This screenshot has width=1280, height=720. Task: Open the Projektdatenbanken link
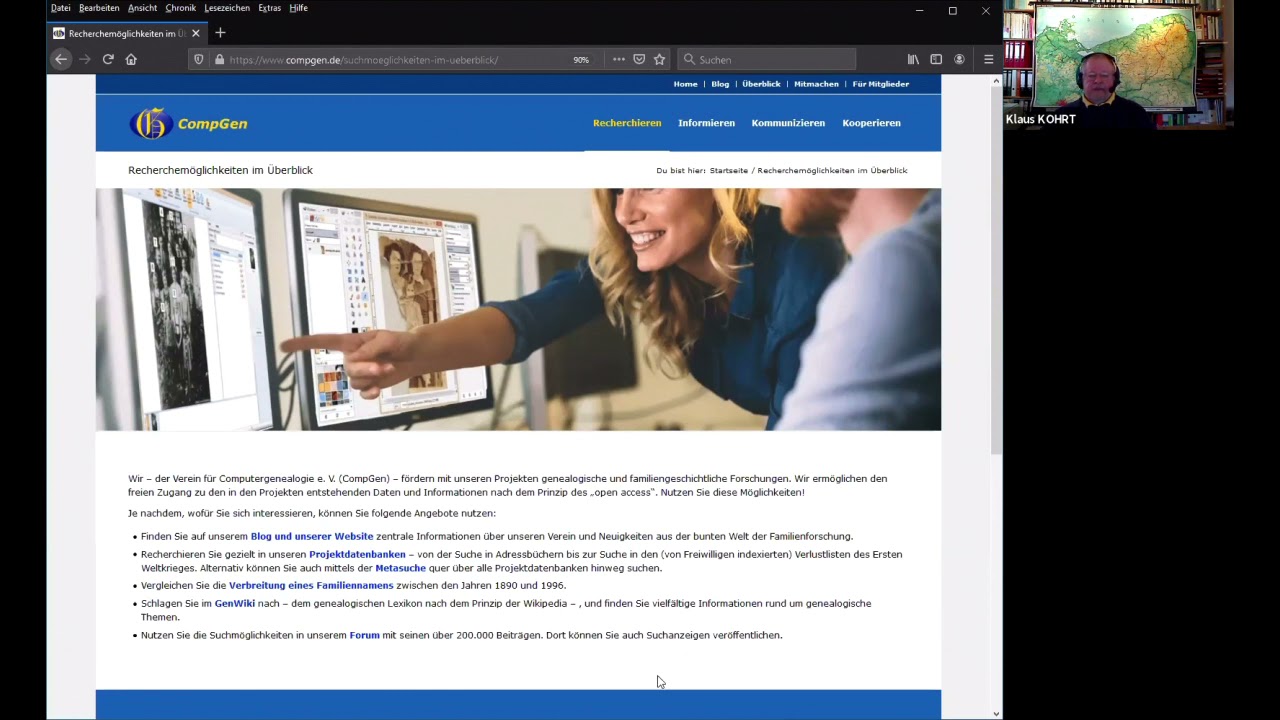[x=357, y=555]
